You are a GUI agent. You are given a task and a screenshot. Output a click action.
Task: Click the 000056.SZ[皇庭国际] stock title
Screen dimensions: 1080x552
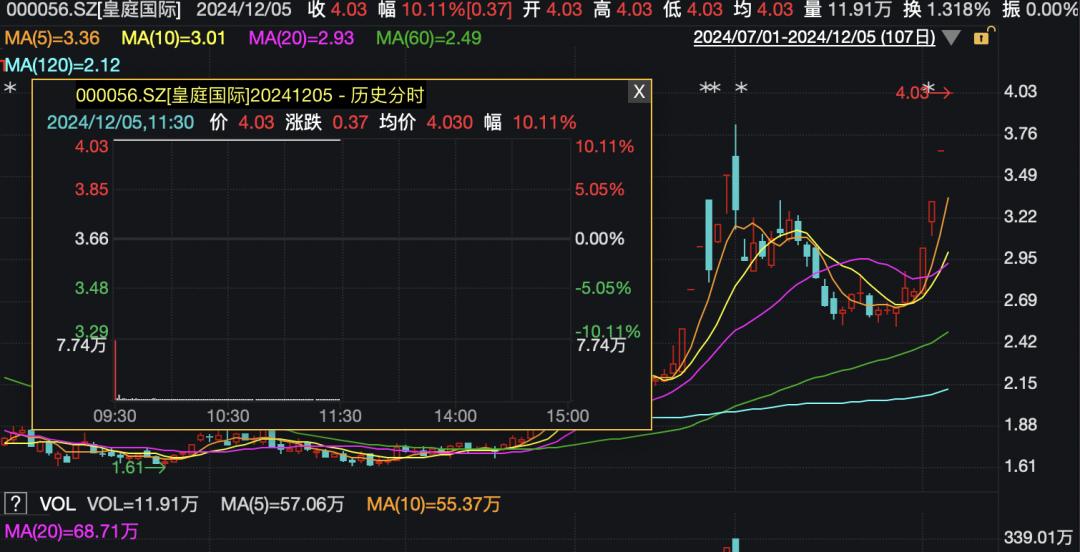tap(92, 10)
